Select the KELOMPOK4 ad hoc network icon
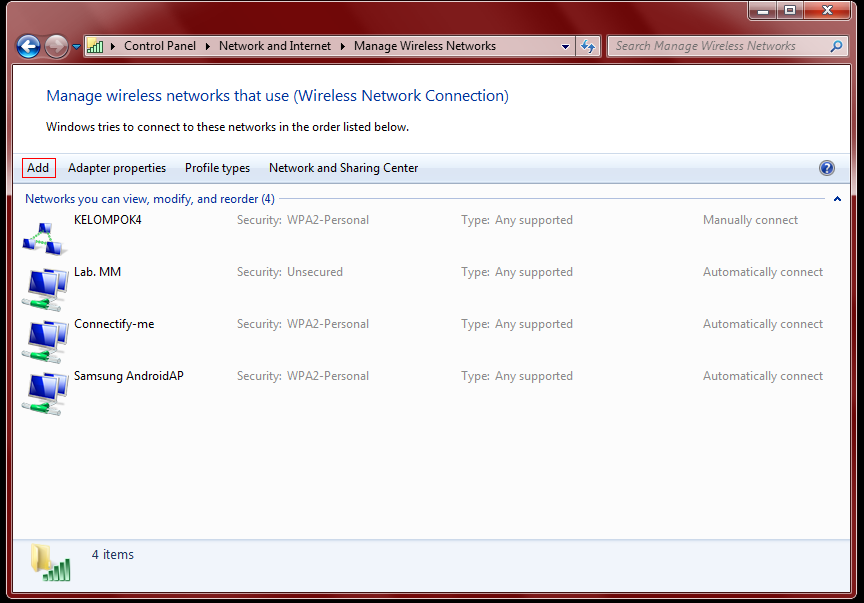Image resolution: width=864 pixels, height=603 pixels. (45, 239)
